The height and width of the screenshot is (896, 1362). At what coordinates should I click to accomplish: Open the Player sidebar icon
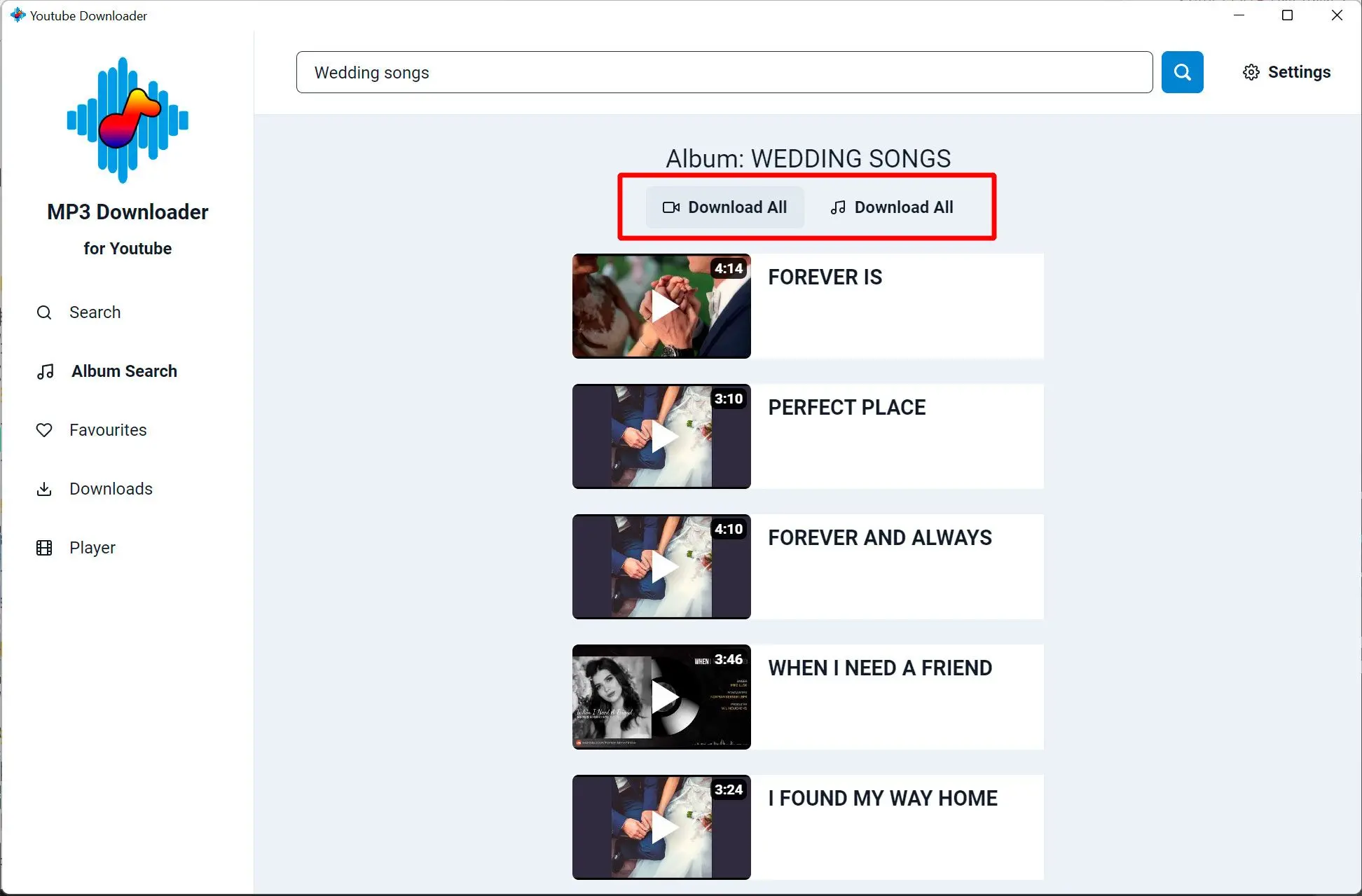coord(45,547)
